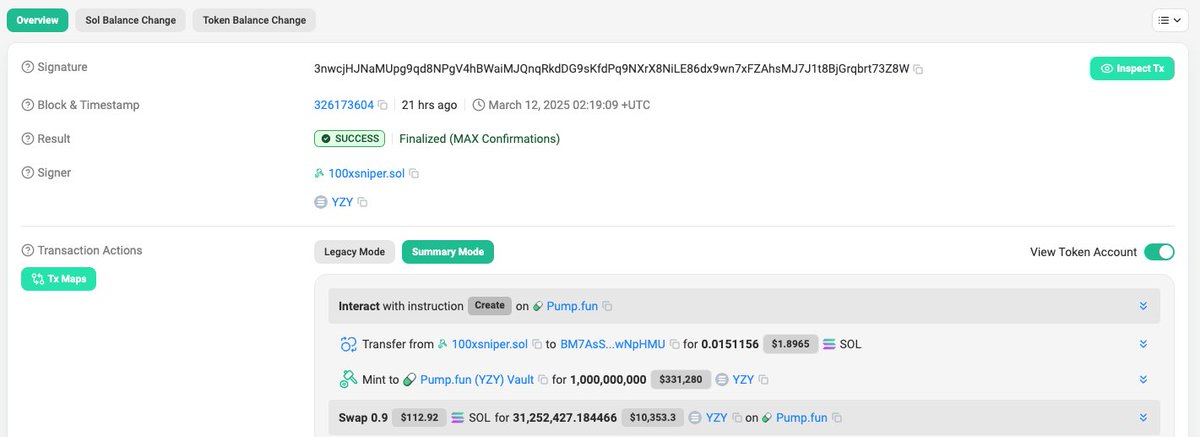Click the '21 hrs ago' text

(430, 105)
